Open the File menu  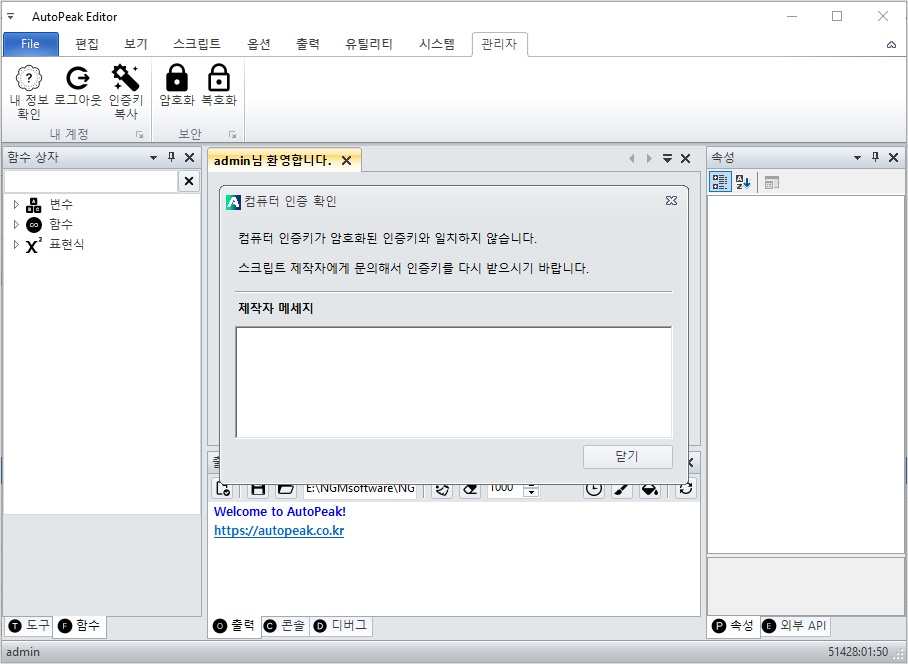point(31,44)
